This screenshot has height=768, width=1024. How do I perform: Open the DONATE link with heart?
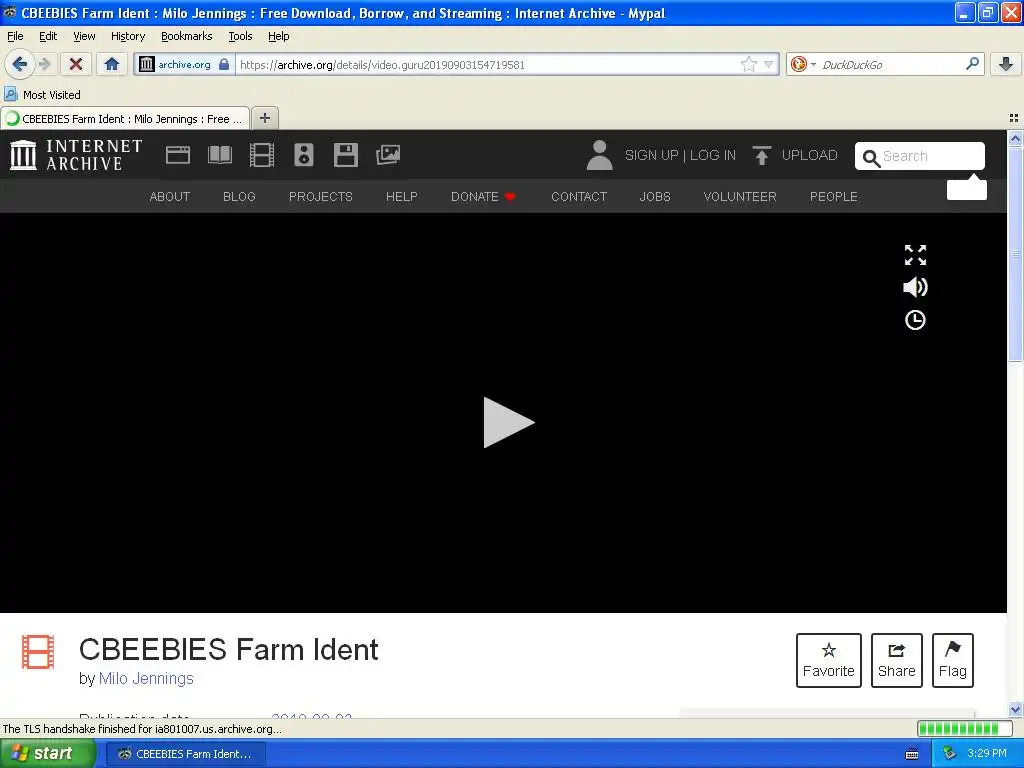pos(483,197)
